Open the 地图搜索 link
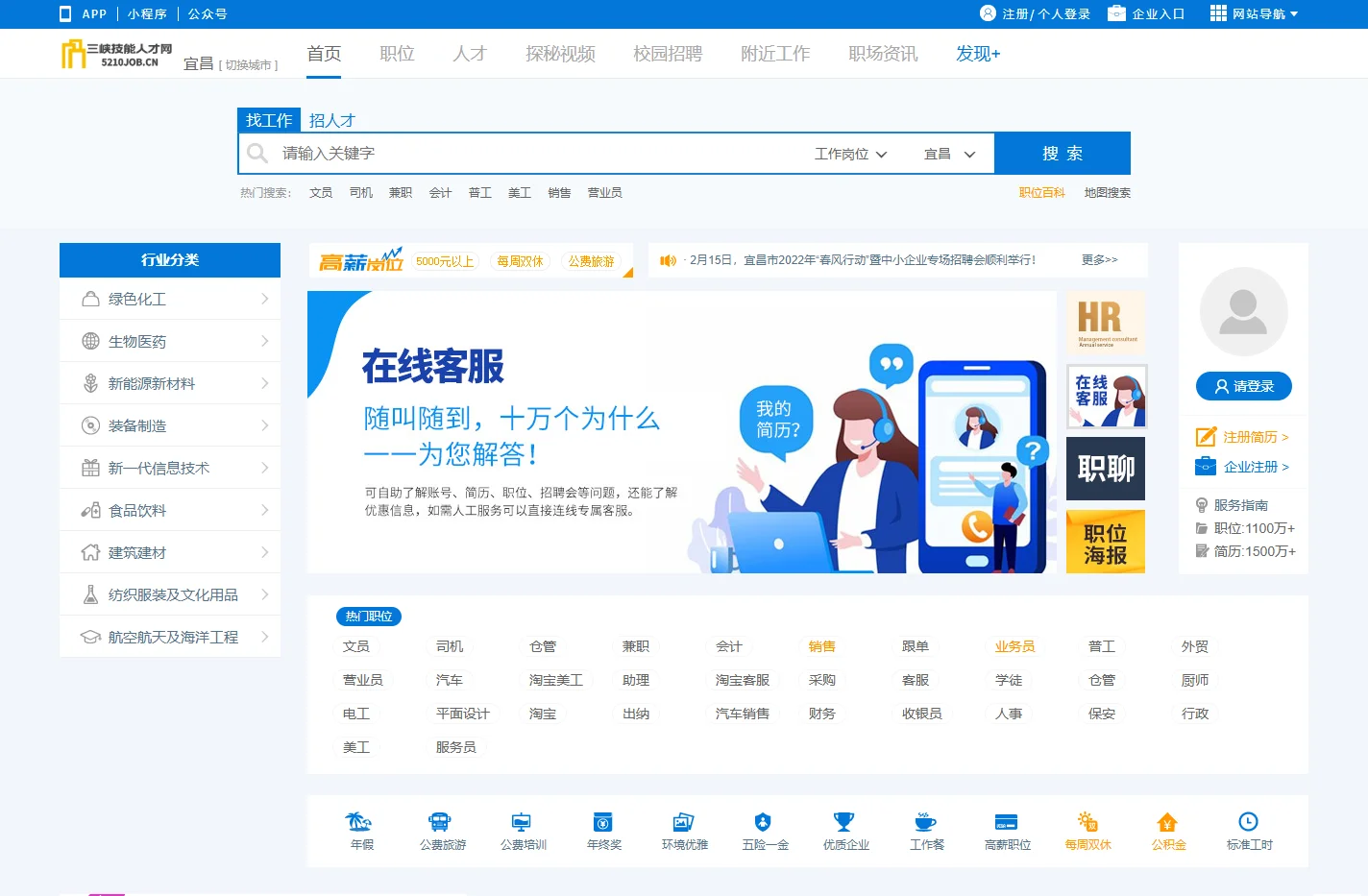This screenshot has height=896, width=1368. pos(1108,193)
